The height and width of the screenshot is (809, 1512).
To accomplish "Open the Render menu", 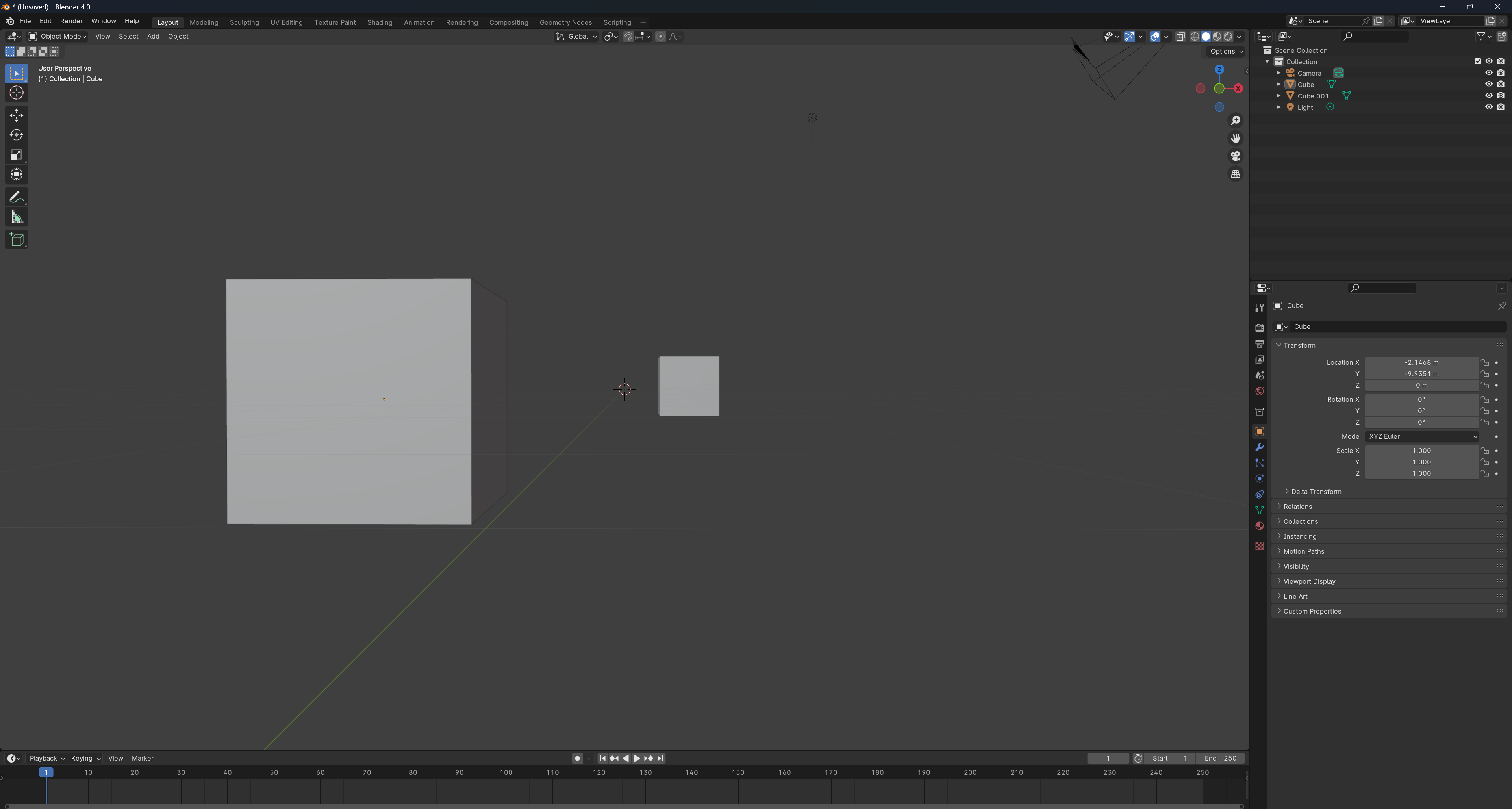I will 71,21.
